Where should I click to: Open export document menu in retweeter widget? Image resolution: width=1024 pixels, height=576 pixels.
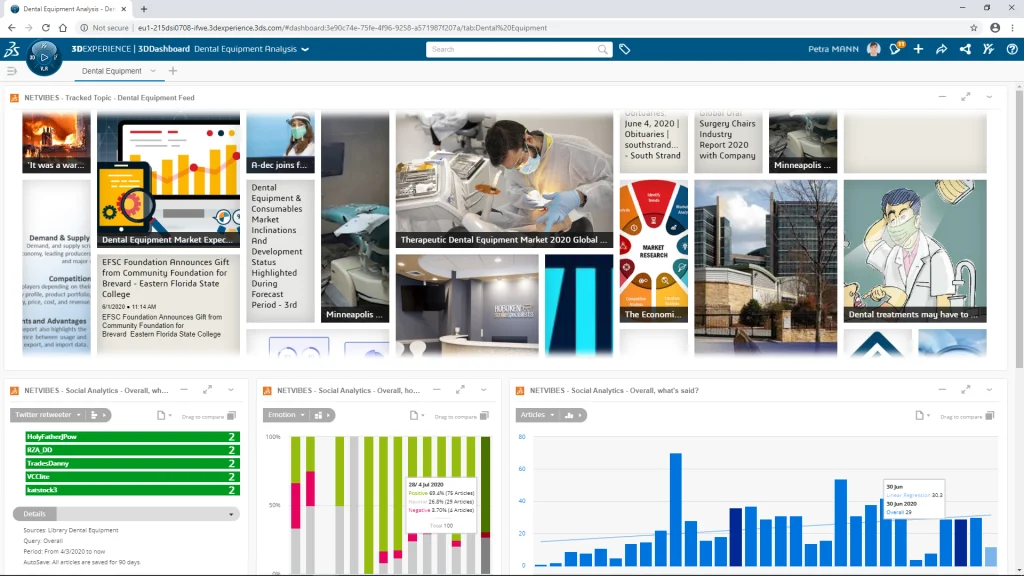pyautogui.click(x=163, y=415)
